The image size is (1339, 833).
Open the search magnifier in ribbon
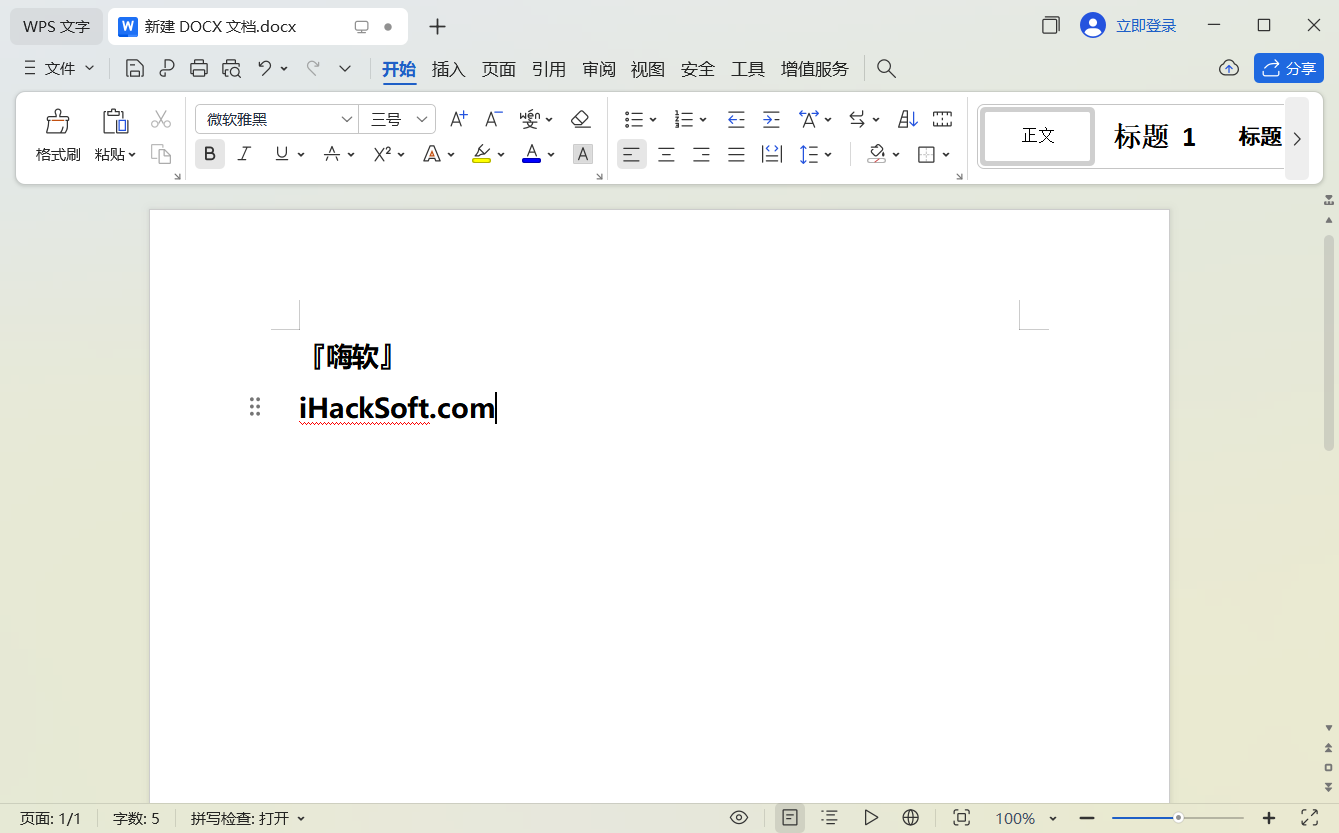click(886, 68)
